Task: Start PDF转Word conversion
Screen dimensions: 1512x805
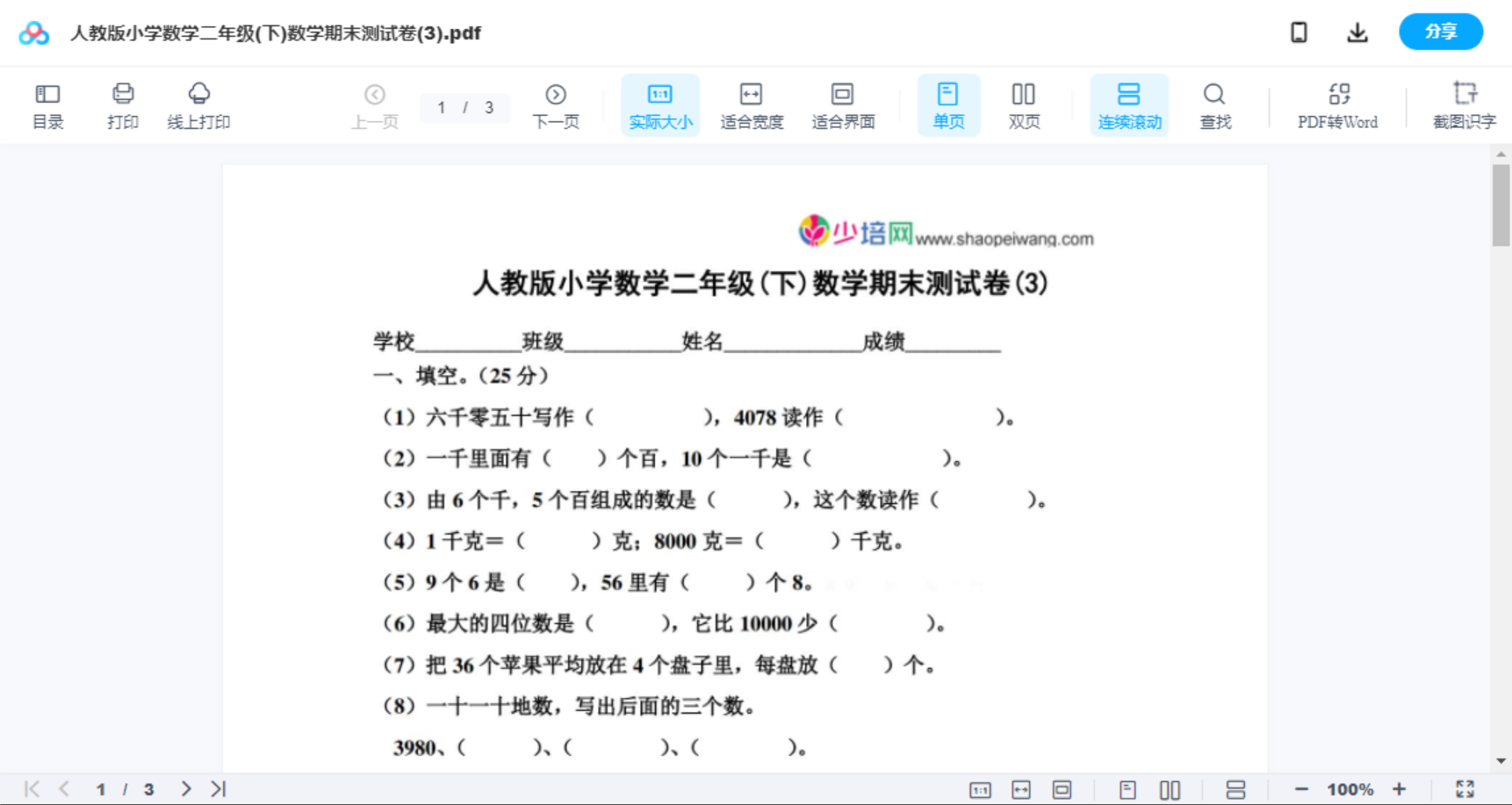Action: 1337,104
